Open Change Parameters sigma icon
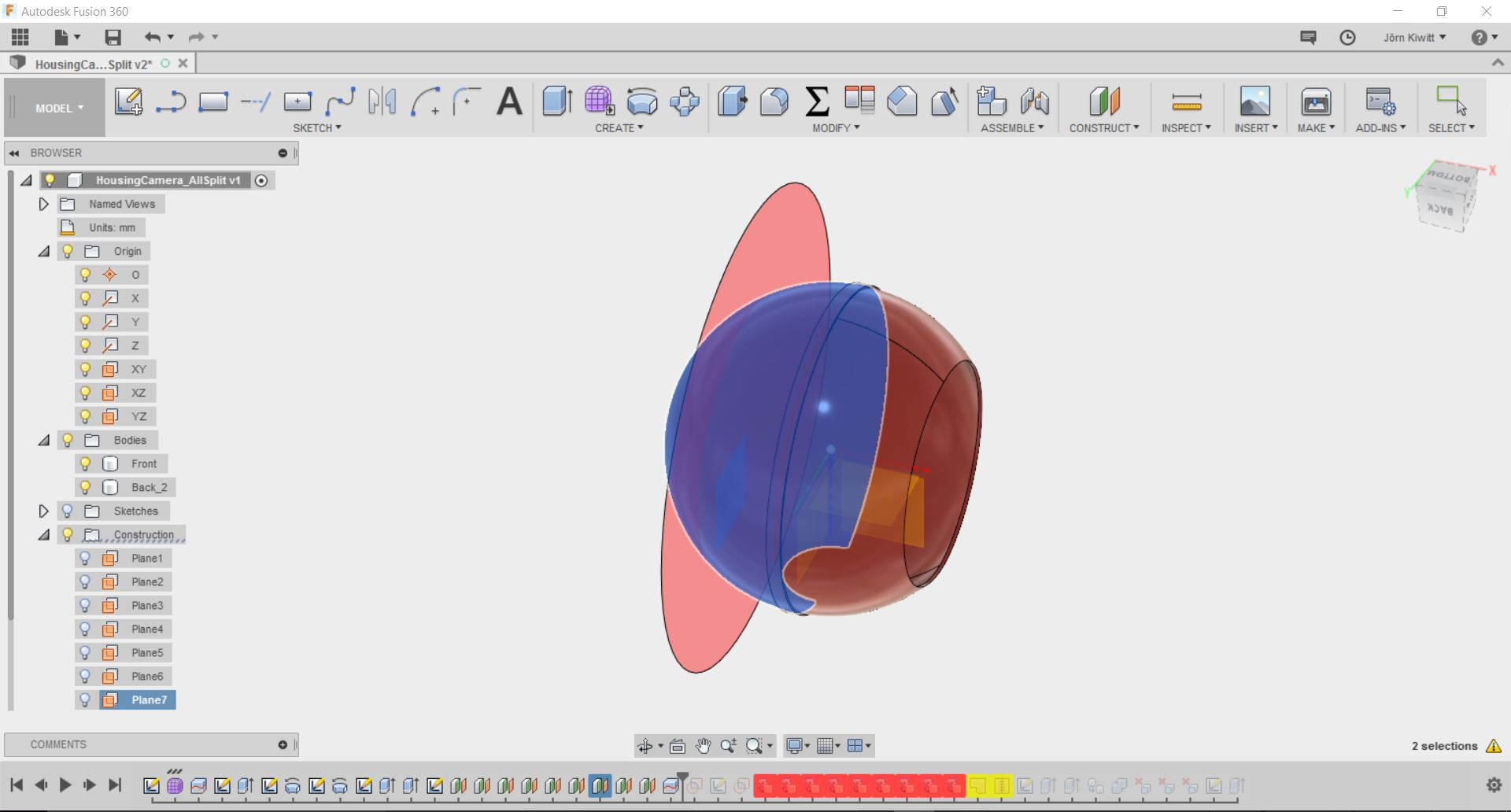This screenshot has height=812, width=1511. tap(817, 101)
